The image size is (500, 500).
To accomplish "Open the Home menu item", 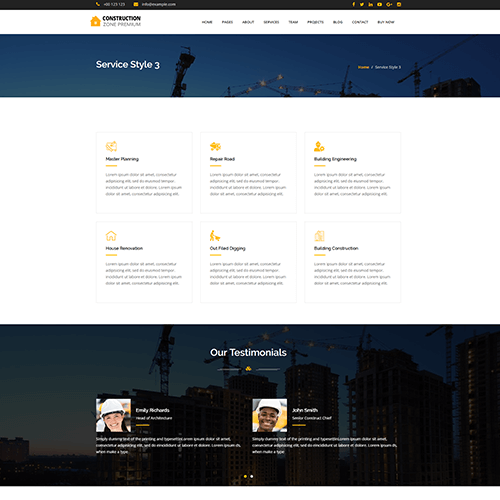I will tap(207, 22).
